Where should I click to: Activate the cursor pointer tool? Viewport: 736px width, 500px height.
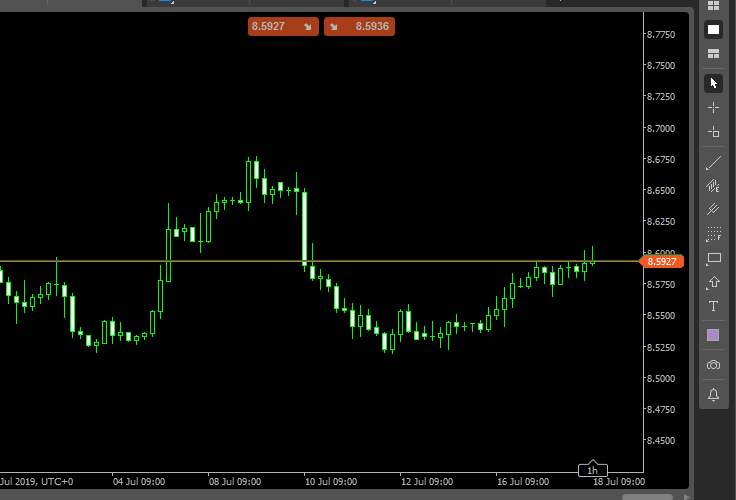[713, 83]
